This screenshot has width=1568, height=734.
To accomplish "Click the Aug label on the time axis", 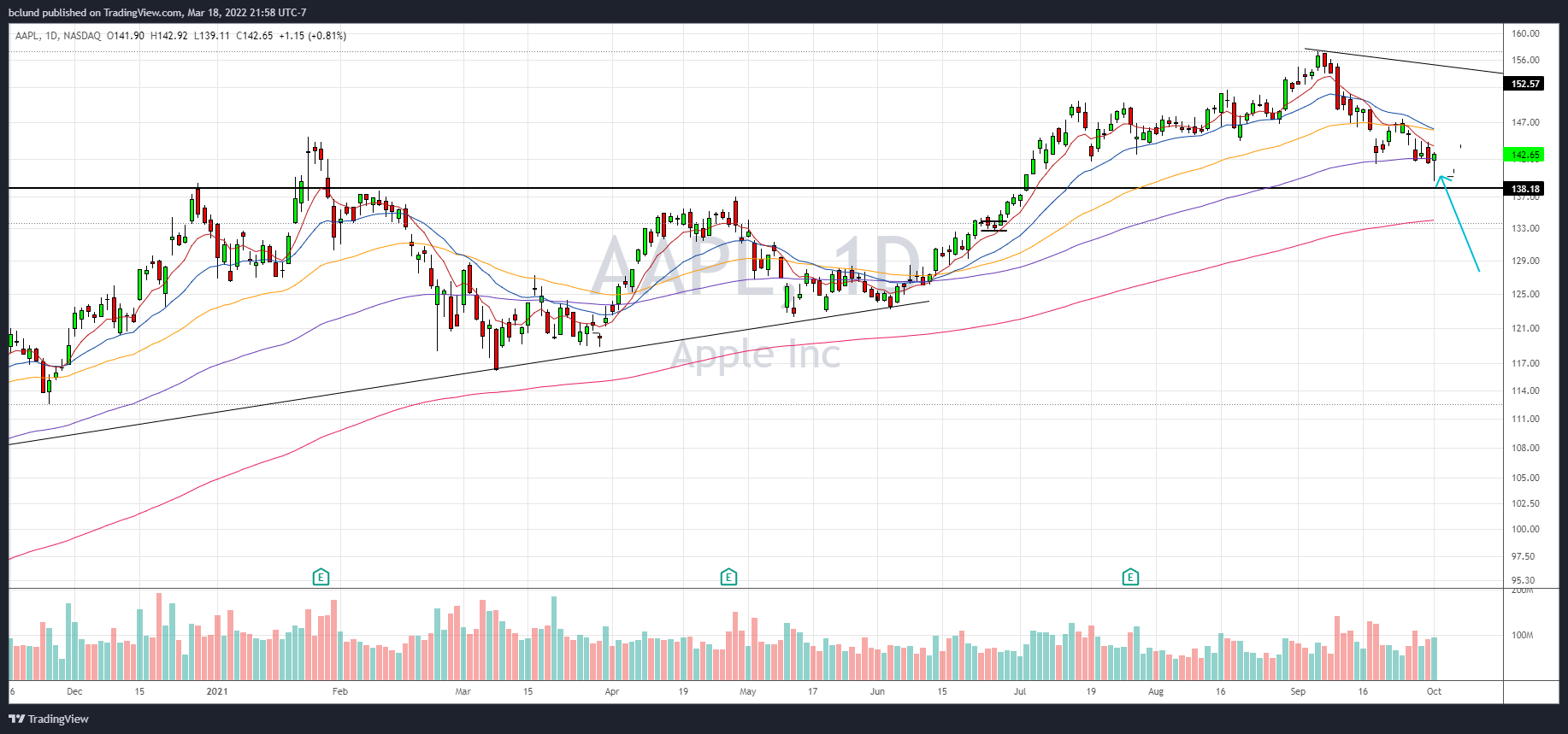I will tap(1156, 692).
